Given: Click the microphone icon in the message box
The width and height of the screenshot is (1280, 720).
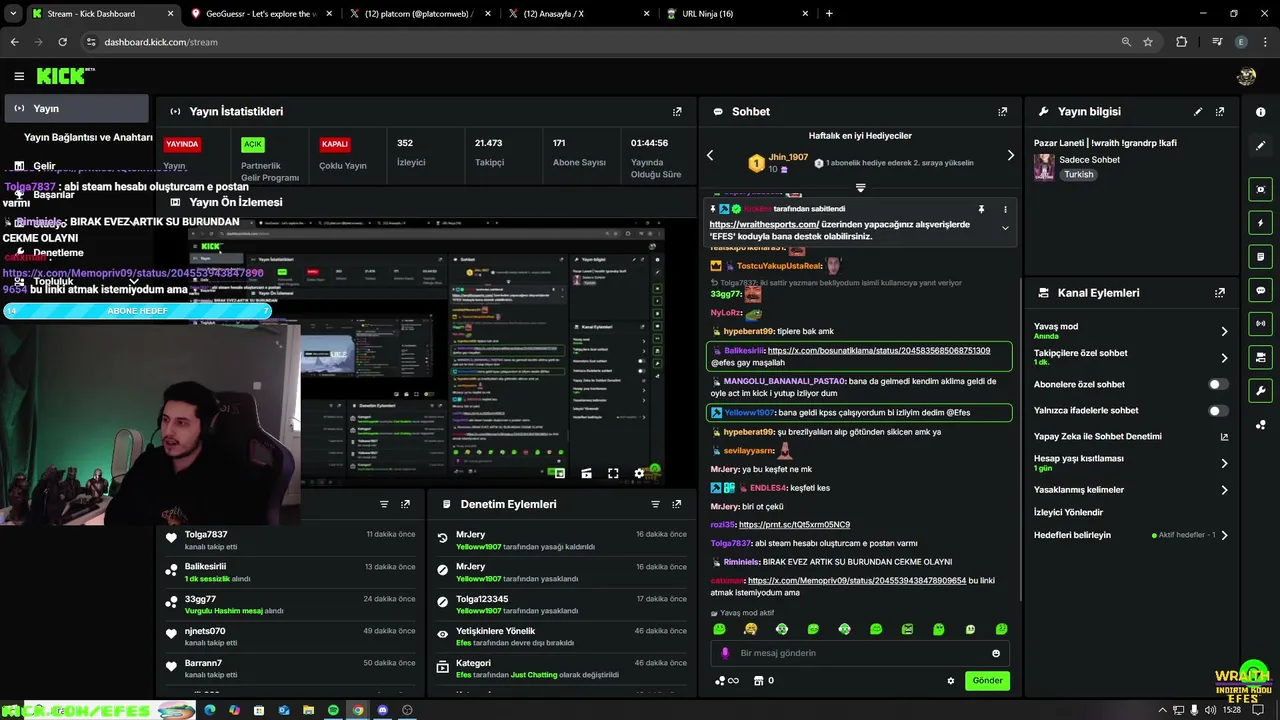Looking at the screenshot, I should point(726,654).
